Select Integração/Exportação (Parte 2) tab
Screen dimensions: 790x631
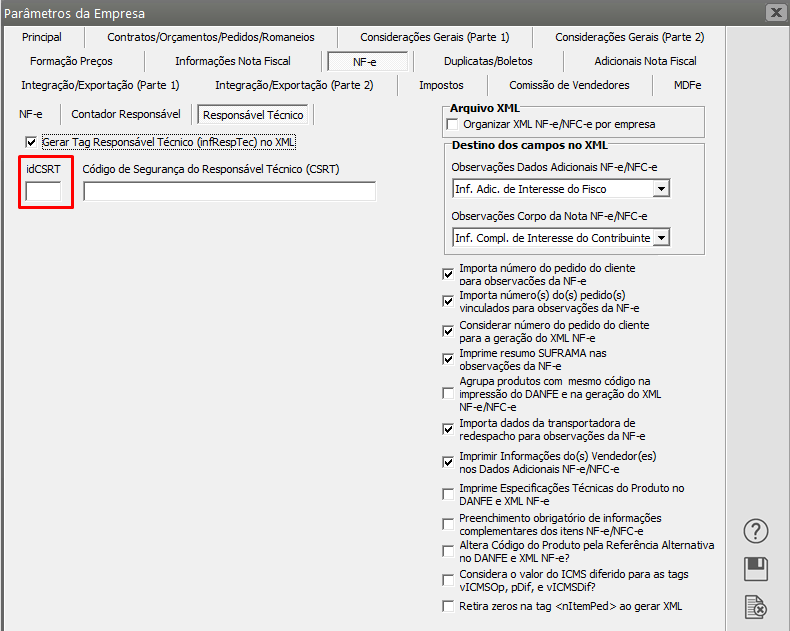294,85
